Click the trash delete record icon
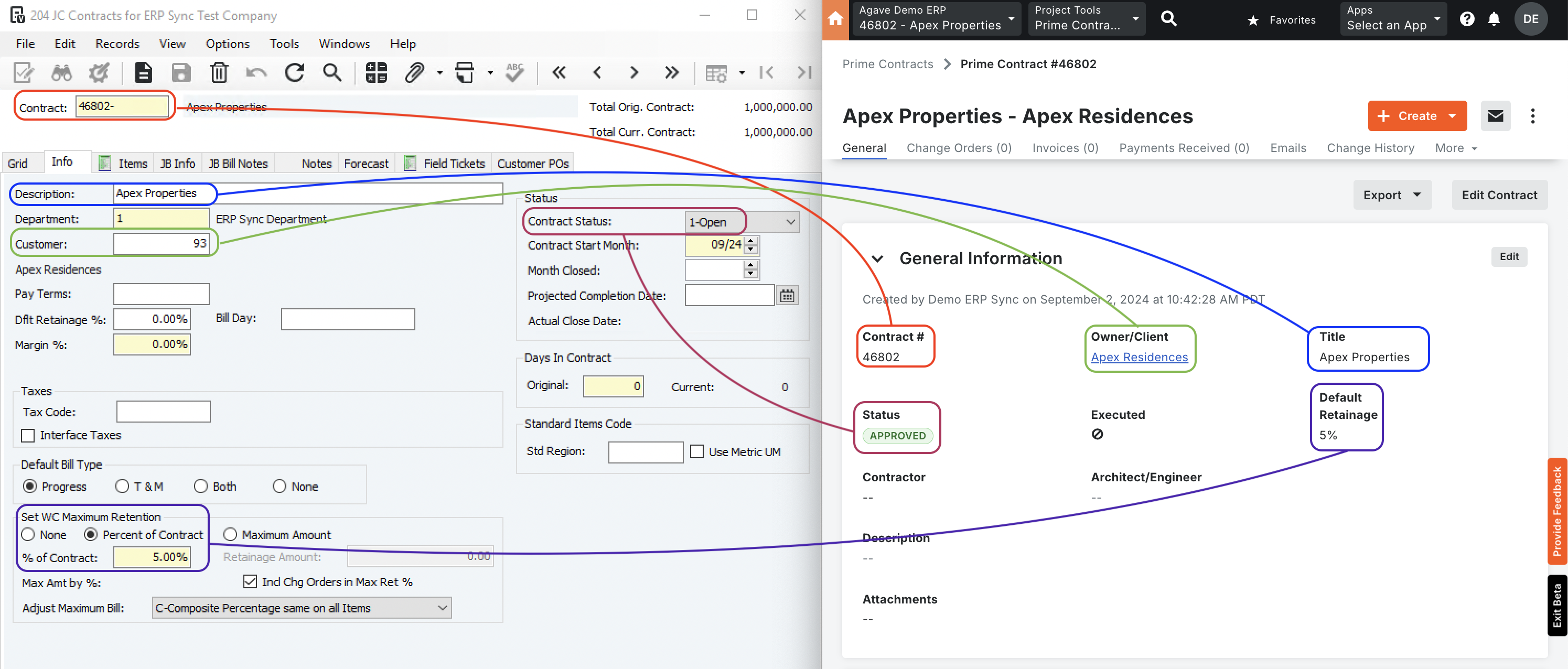This screenshot has height=669, width=1568. 219,72
